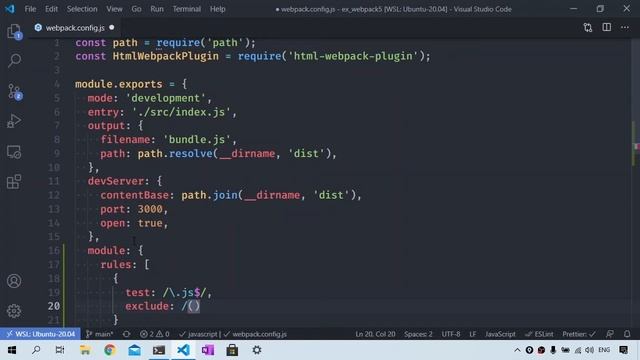Click port value 3000
Viewport: 640px width, 360px height.
click(x=150, y=209)
